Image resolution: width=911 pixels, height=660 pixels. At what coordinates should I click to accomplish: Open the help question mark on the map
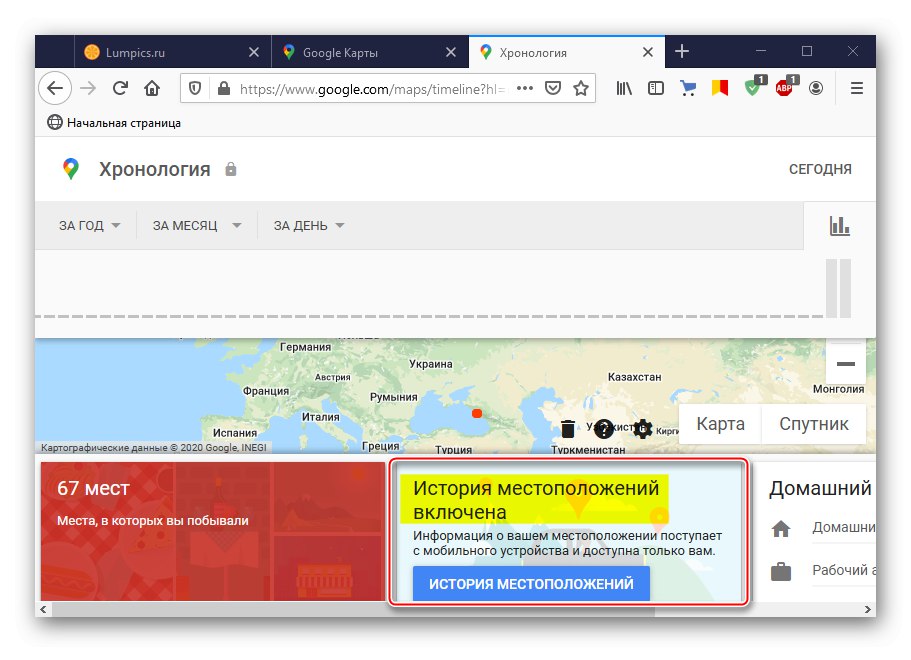[604, 428]
